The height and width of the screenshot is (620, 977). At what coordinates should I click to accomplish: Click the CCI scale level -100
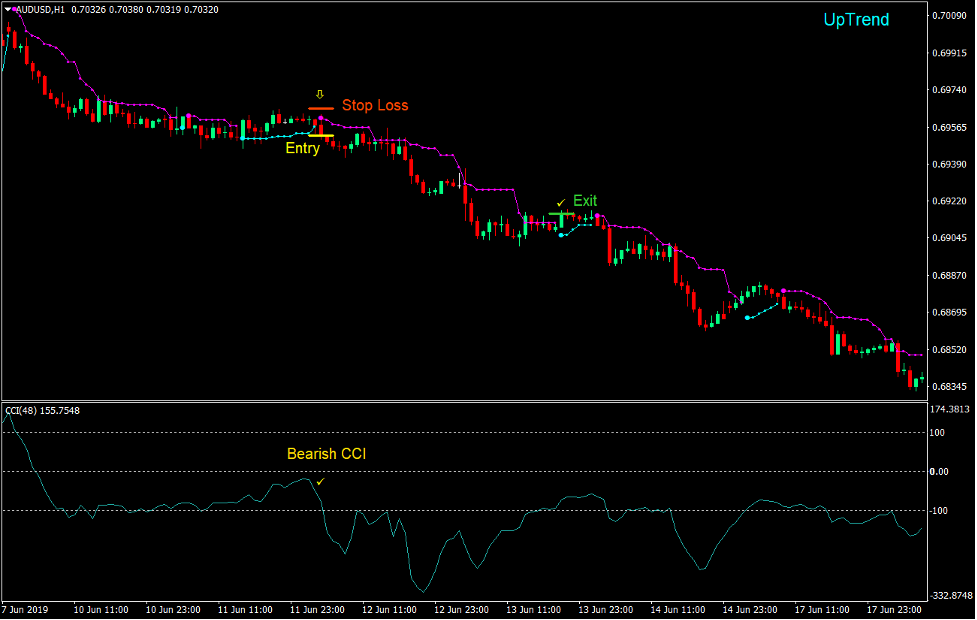[x=938, y=510]
